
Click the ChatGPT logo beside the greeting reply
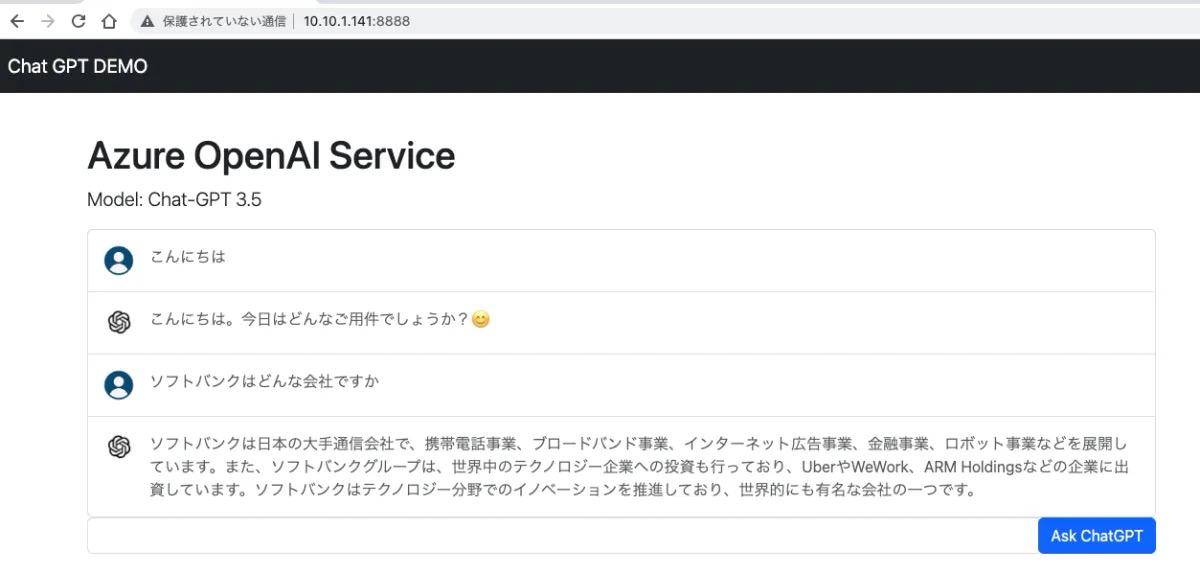[119, 322]
